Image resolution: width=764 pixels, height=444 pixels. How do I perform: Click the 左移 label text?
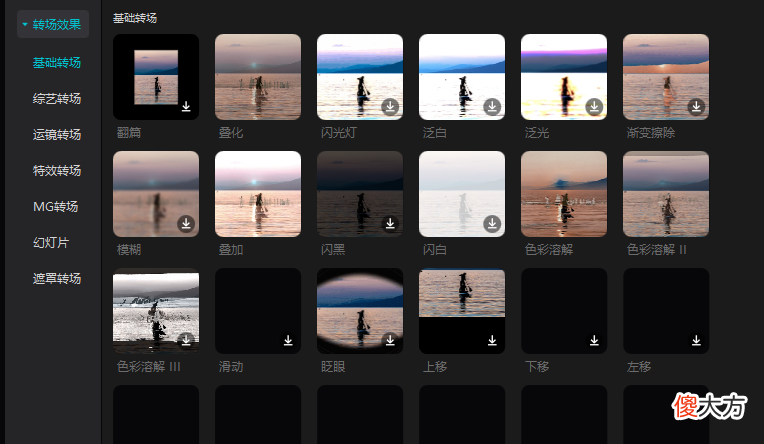[x=639, y=367]
